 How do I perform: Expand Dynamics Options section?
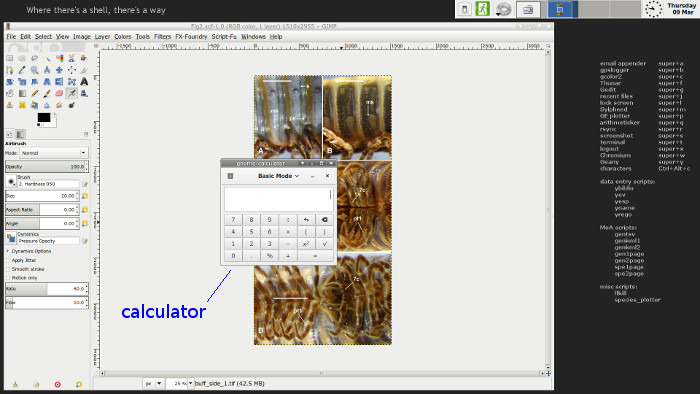coord(8,251)
